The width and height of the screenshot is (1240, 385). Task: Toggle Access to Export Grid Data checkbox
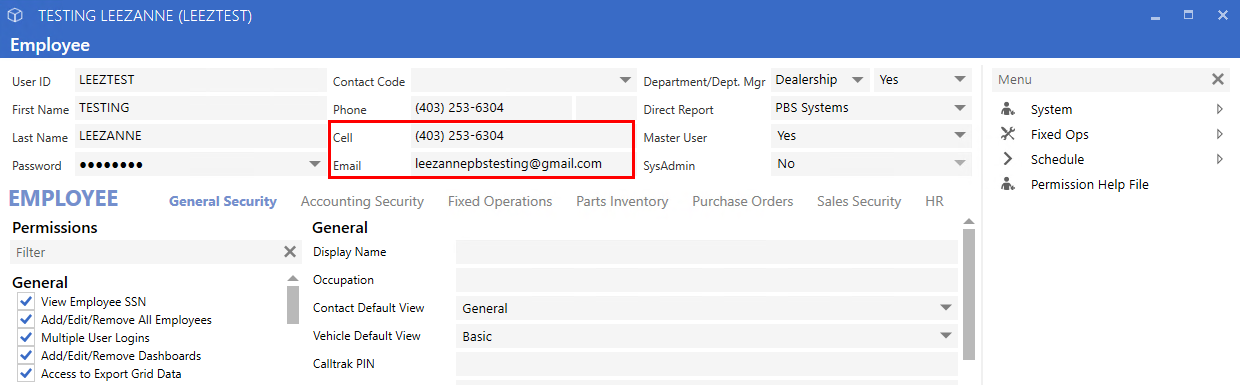(x=26, y=373)
